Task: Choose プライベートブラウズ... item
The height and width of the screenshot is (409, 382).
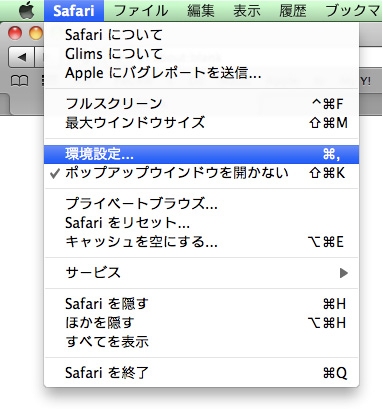Action: pos(201,203)
